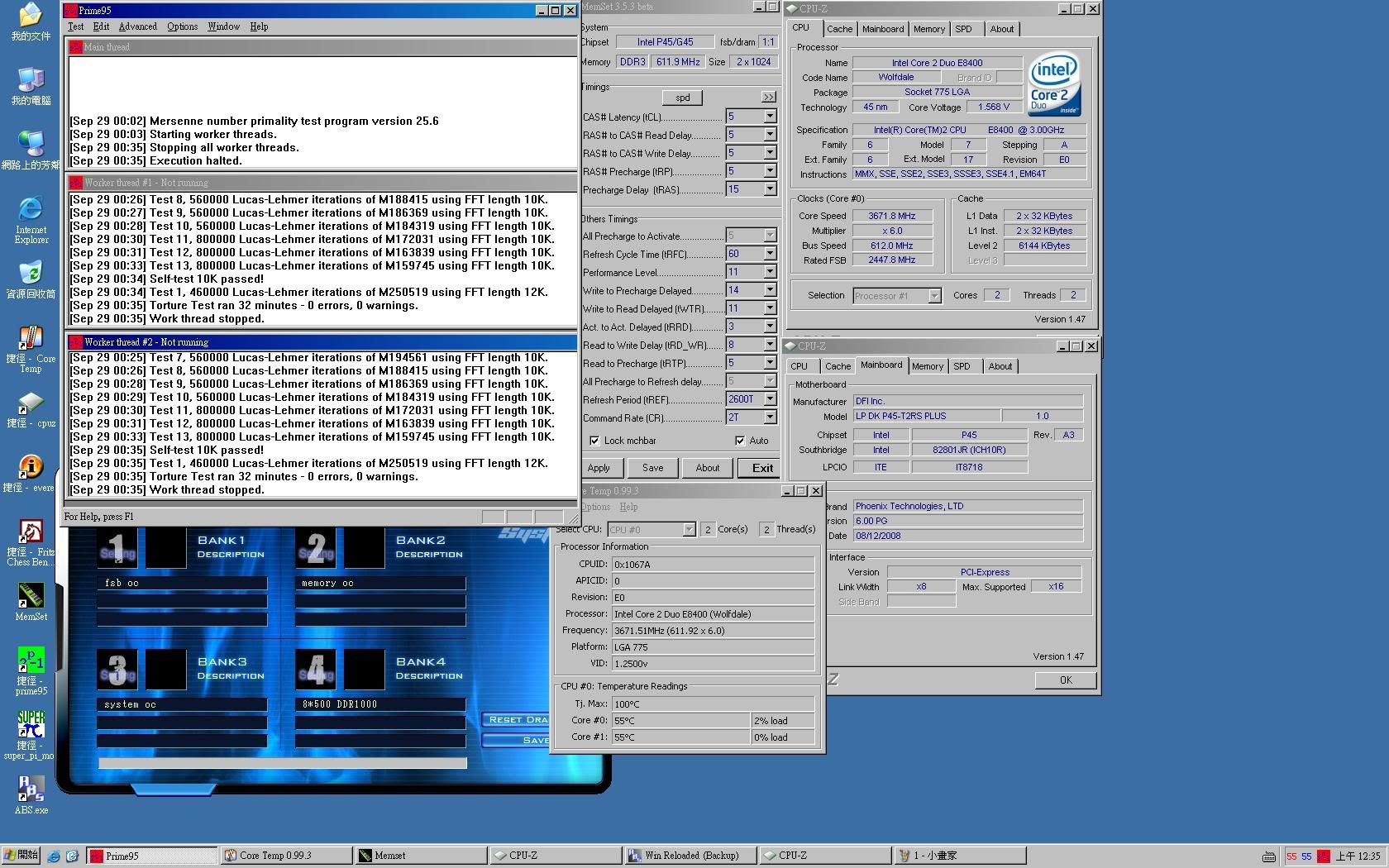Launch the everest desktop shortcut
This screenshot has height=868, width=1389.
(x=31, y=474)
